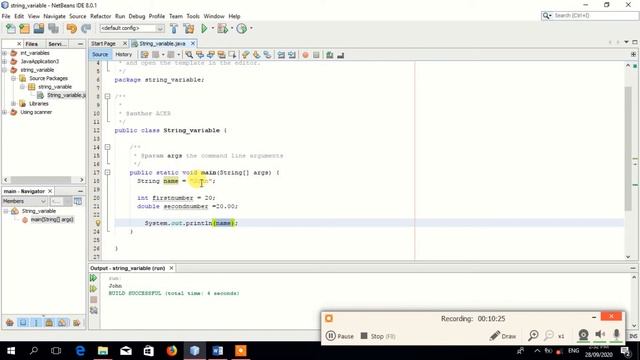Click the Next Bookmark icon in editor toolbar
The width and height of the screenshot is (640, 360).
coord(256,55)
